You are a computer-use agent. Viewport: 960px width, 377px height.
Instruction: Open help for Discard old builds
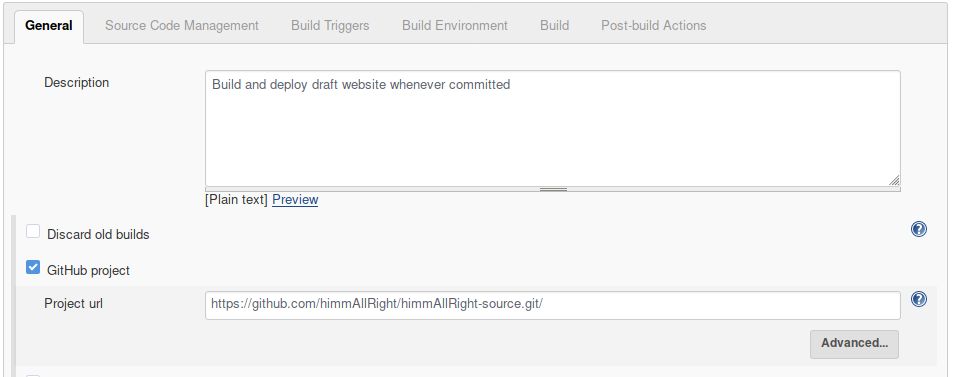pos(918,229)
